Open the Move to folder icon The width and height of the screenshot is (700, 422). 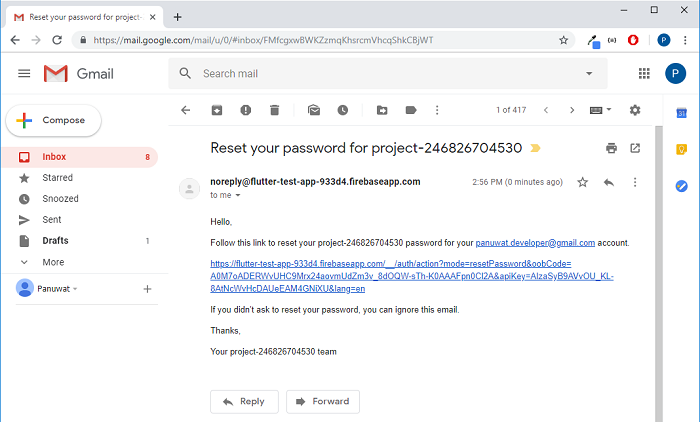(x=382, y=110)
